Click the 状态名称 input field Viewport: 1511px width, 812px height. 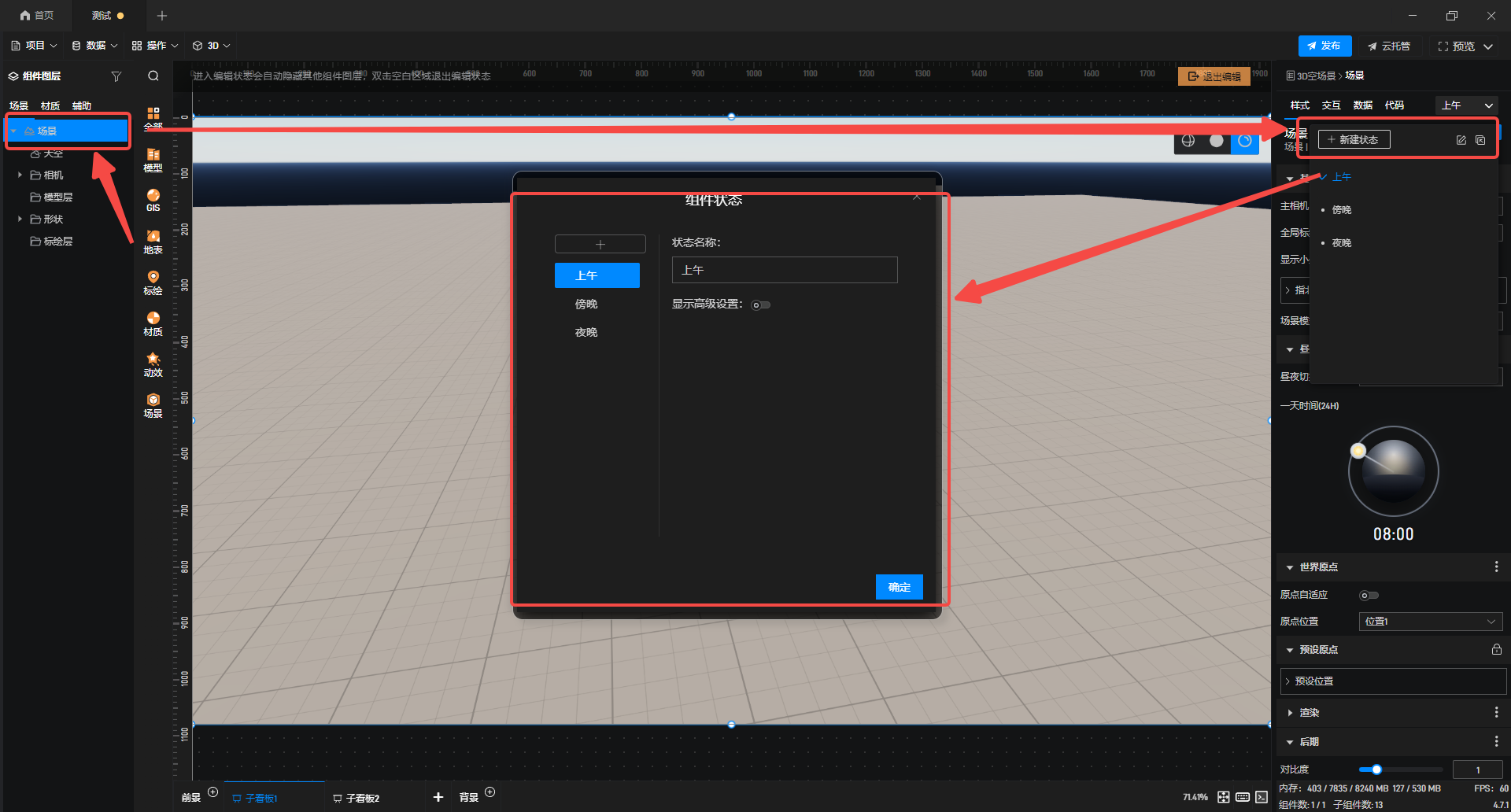[x=784, y=270]
